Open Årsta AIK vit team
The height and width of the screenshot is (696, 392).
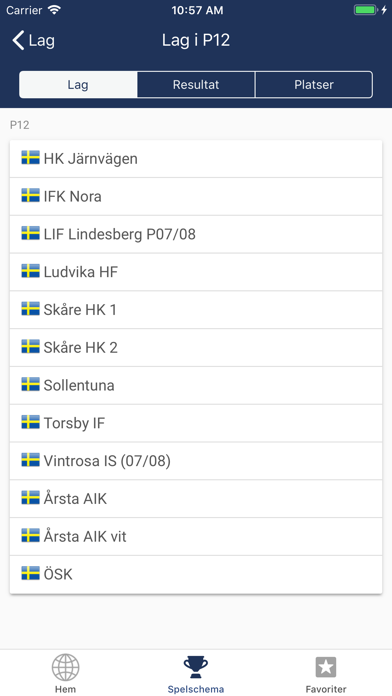point(196,536)
